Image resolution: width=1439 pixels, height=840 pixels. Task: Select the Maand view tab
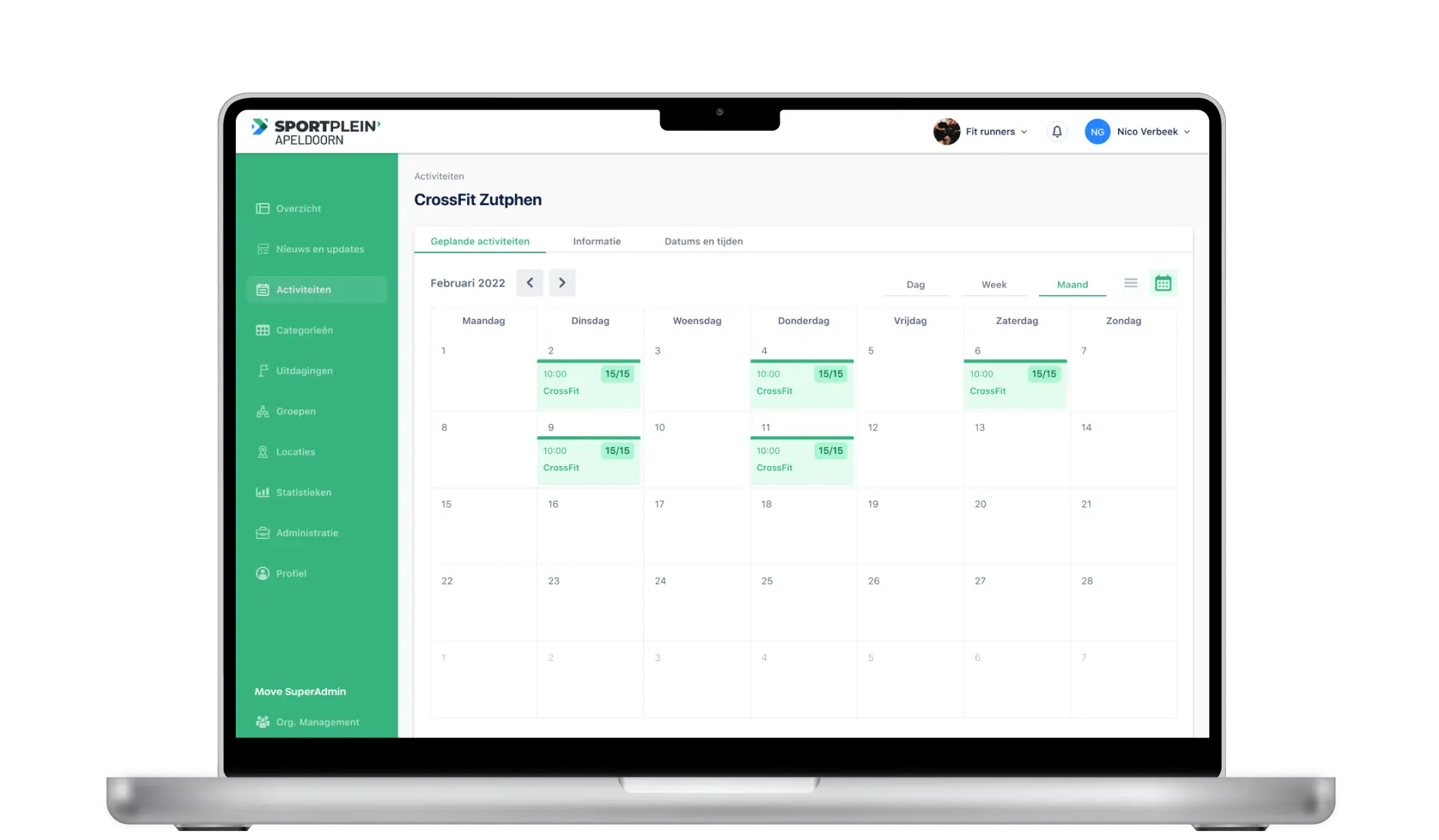click(1072, 284)
